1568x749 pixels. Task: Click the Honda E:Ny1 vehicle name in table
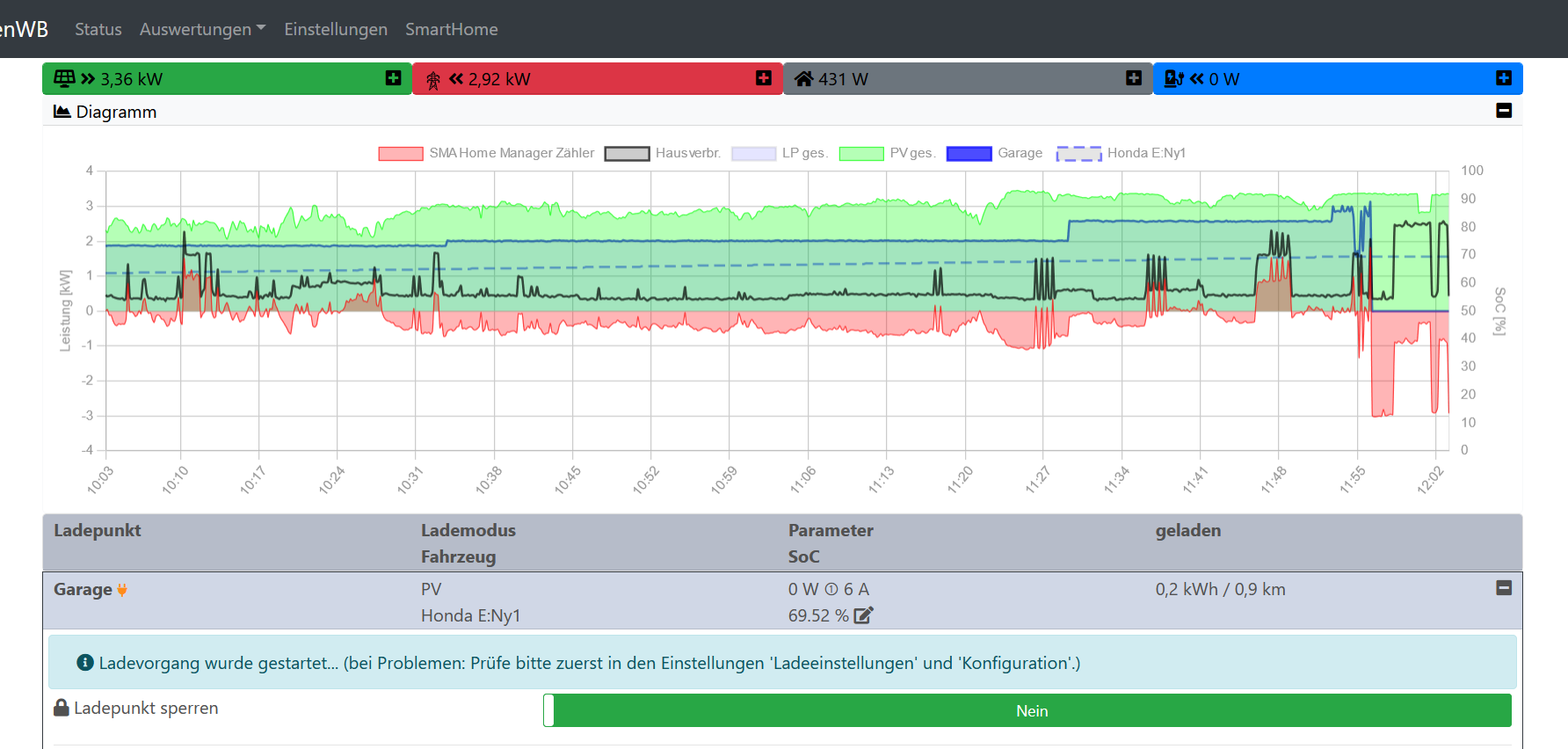[471, 615]
